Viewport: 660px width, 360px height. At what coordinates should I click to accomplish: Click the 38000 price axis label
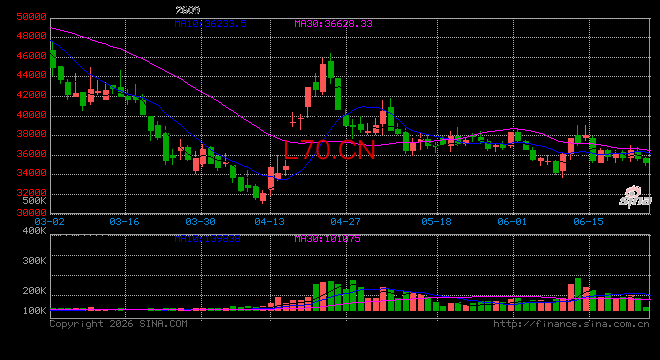(31, 134)
